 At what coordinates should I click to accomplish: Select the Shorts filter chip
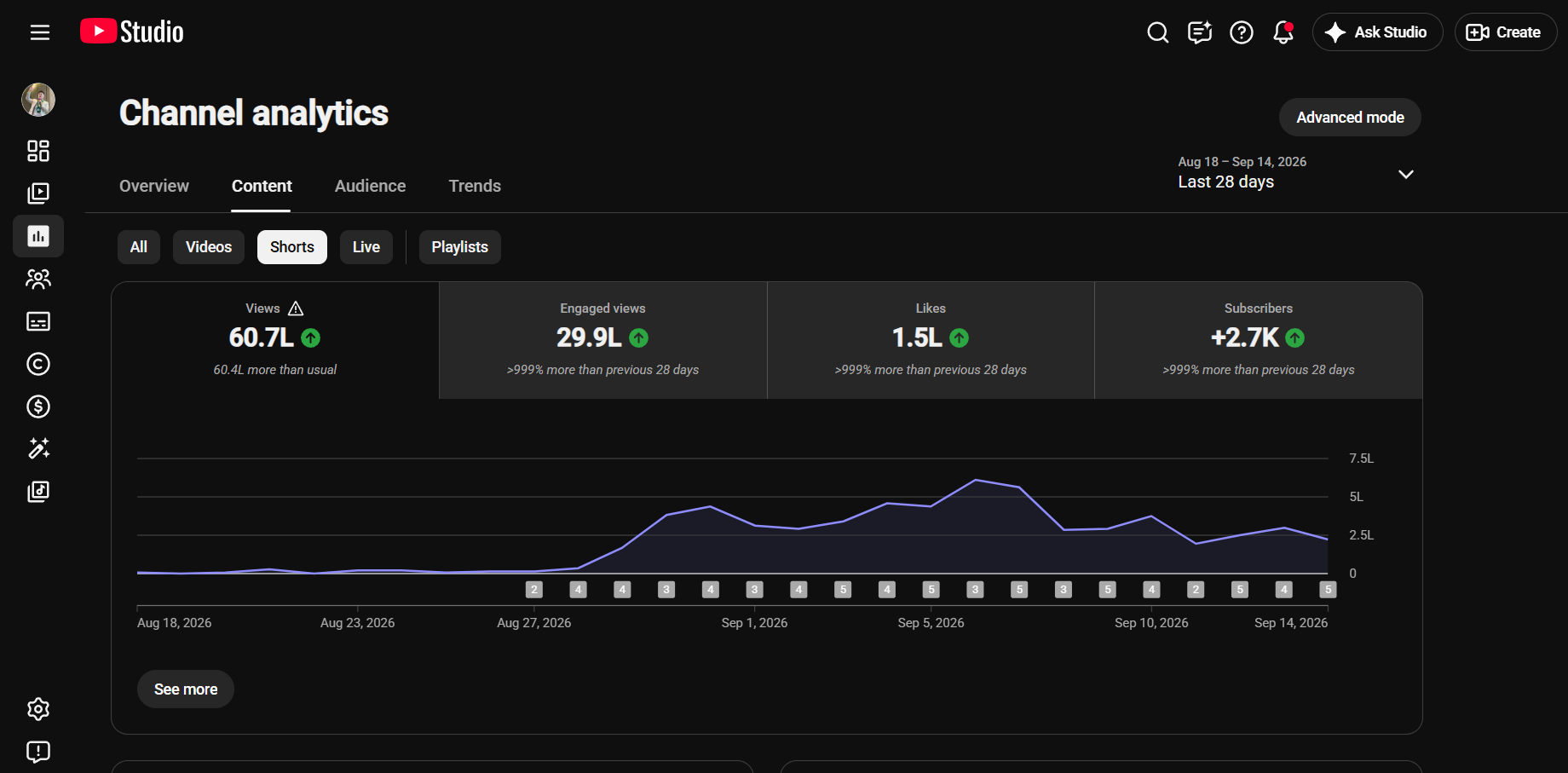click(x=292, y=247)
